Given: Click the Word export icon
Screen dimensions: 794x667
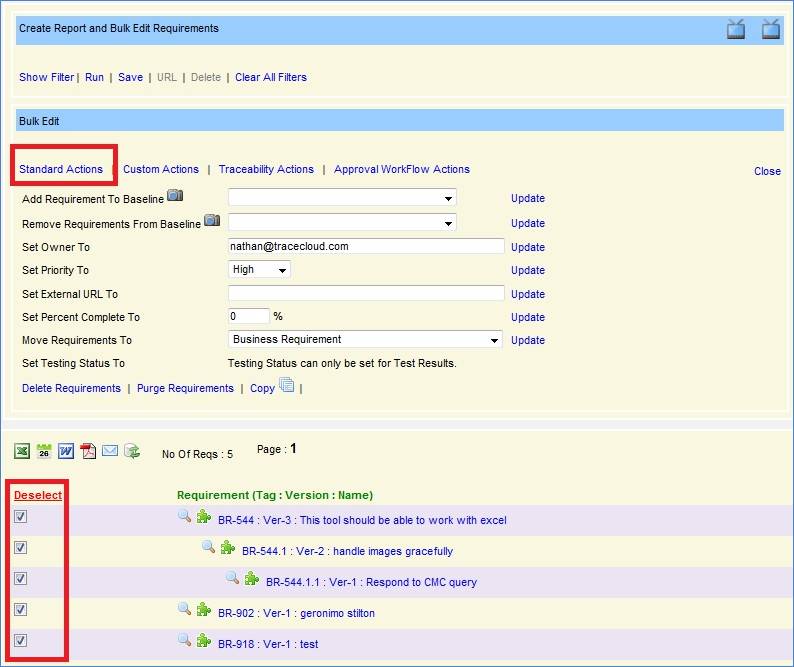Looking at the screenshot, I should pos(66,451).
